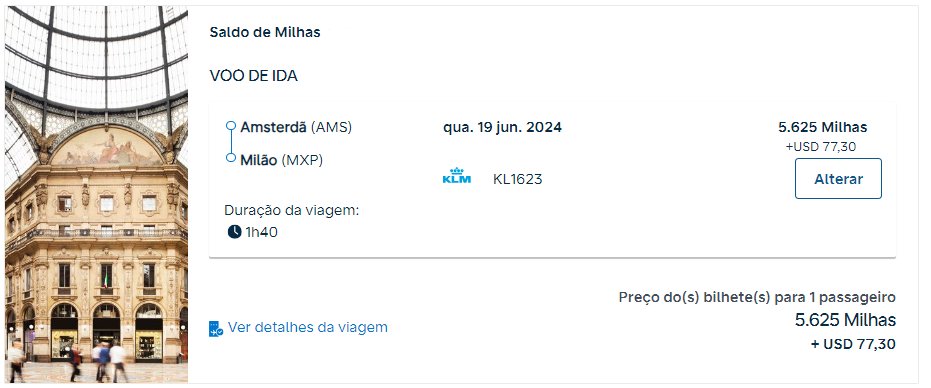The height and width of the screenshot is (388, 931).
Task: Click the KLM airline logo
Action: [x=457, y=176]
